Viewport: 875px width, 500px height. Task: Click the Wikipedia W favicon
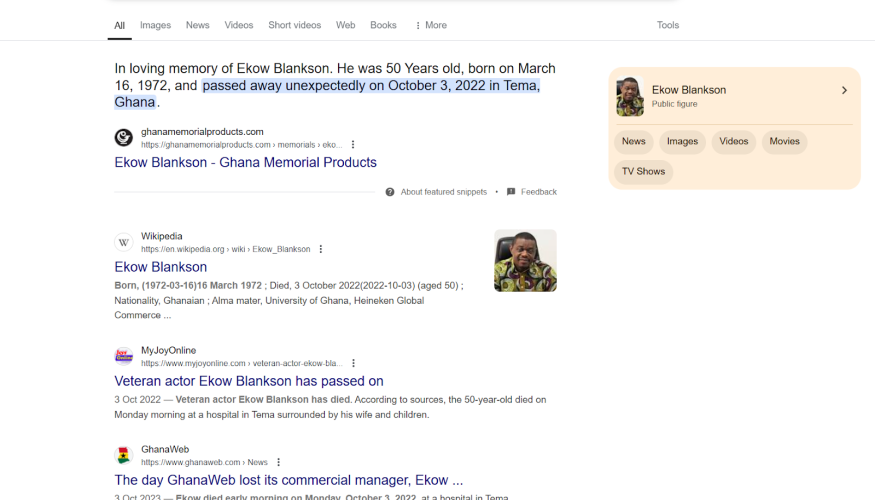(x=124, y=242)
